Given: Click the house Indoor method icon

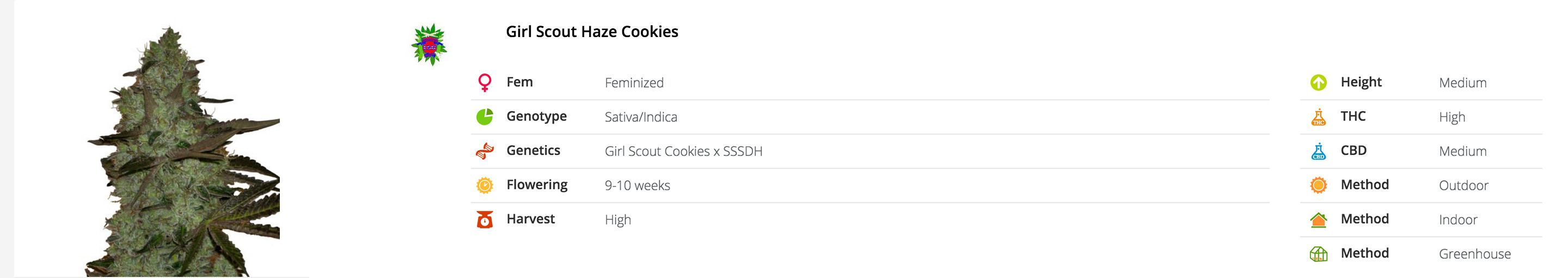Looking at the screenshot, I should coord(1319,219).
